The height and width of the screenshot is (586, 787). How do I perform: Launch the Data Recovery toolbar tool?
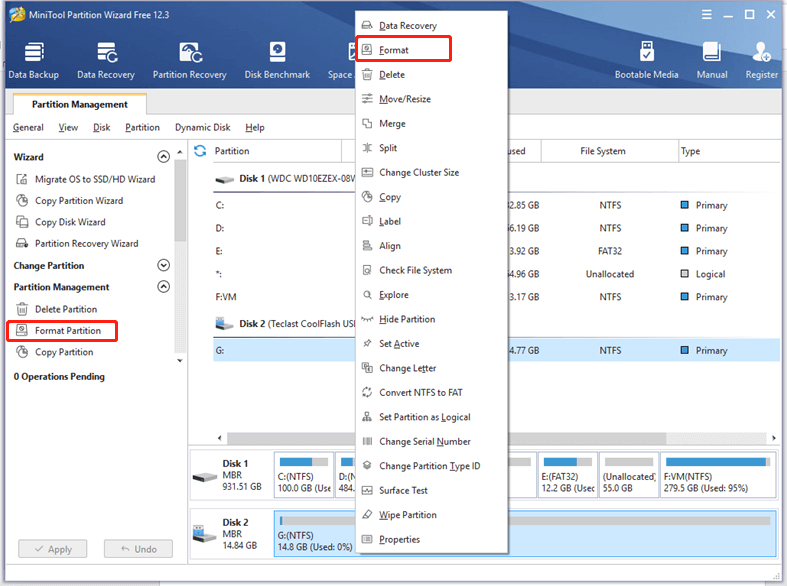(x=105, y=59)
